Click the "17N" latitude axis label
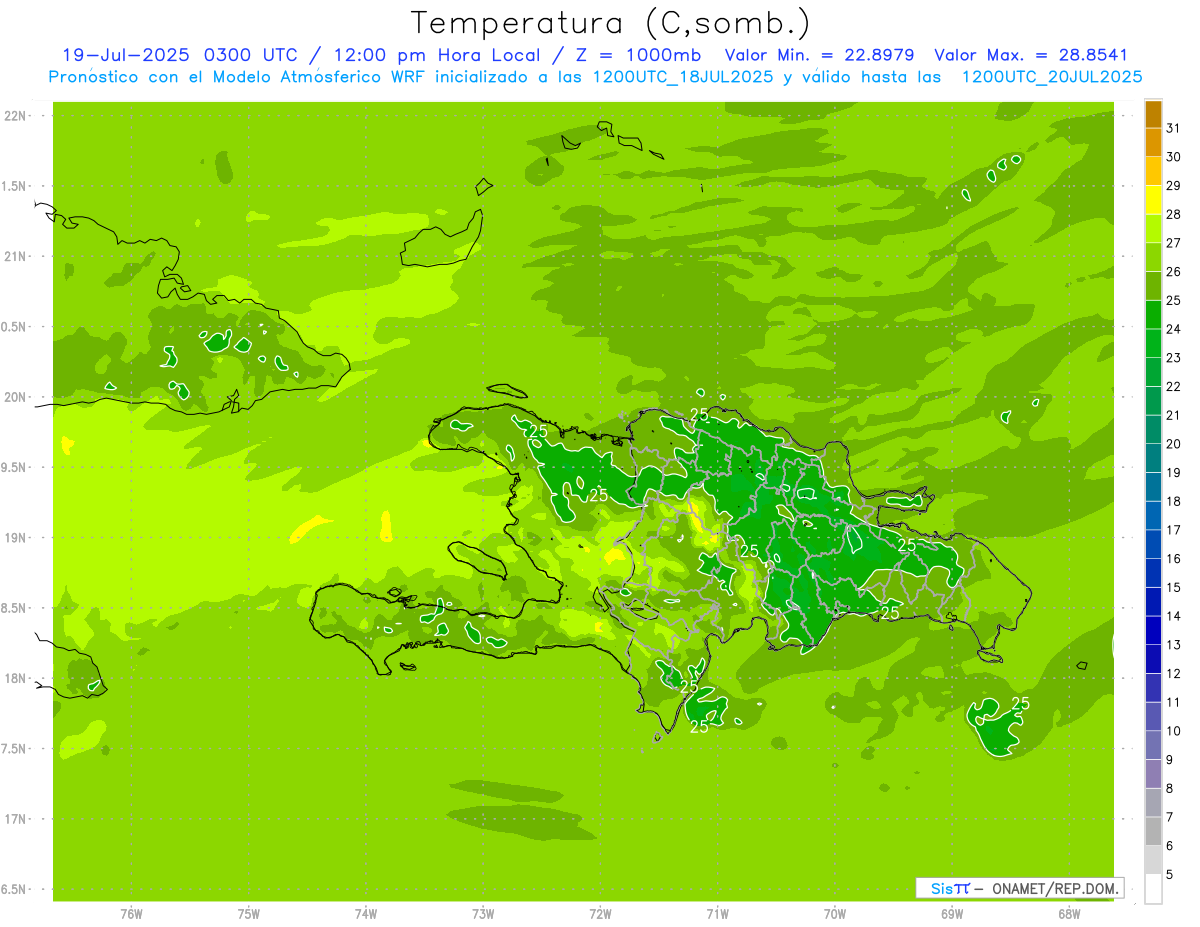Viewport: 1200px width, 927px height. [x=16, y=819]
